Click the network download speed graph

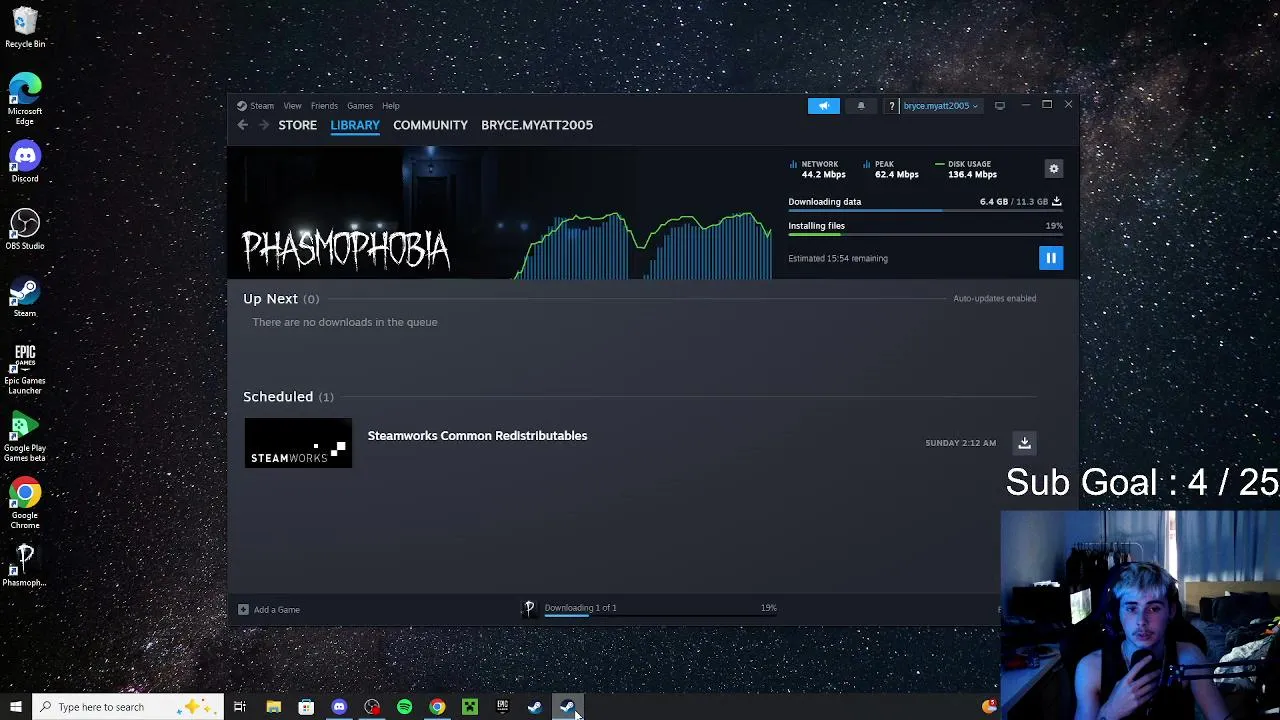click(645, 245)
